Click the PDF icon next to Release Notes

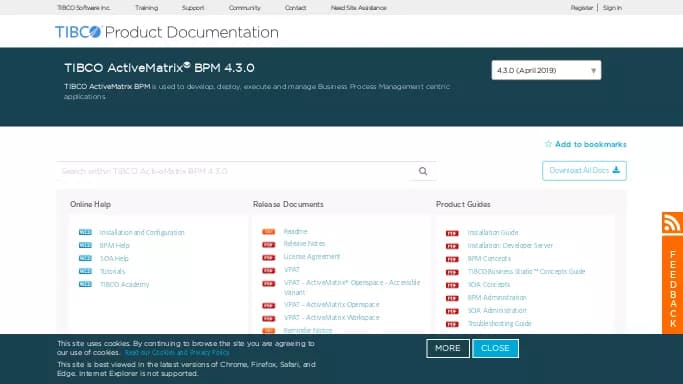pyautogui.click(x=269, y=245)
